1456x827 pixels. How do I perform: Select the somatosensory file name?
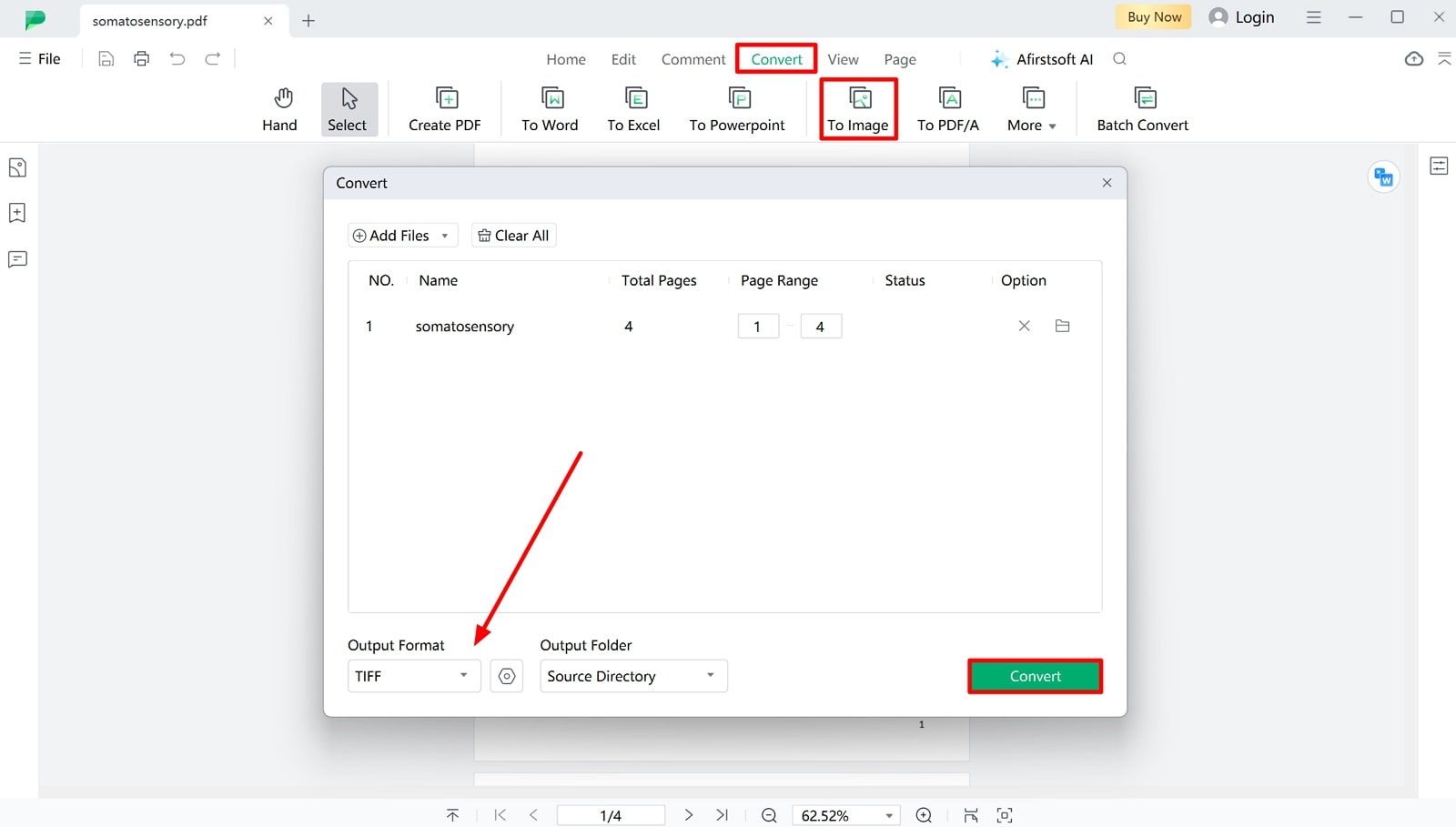point(465,327)
